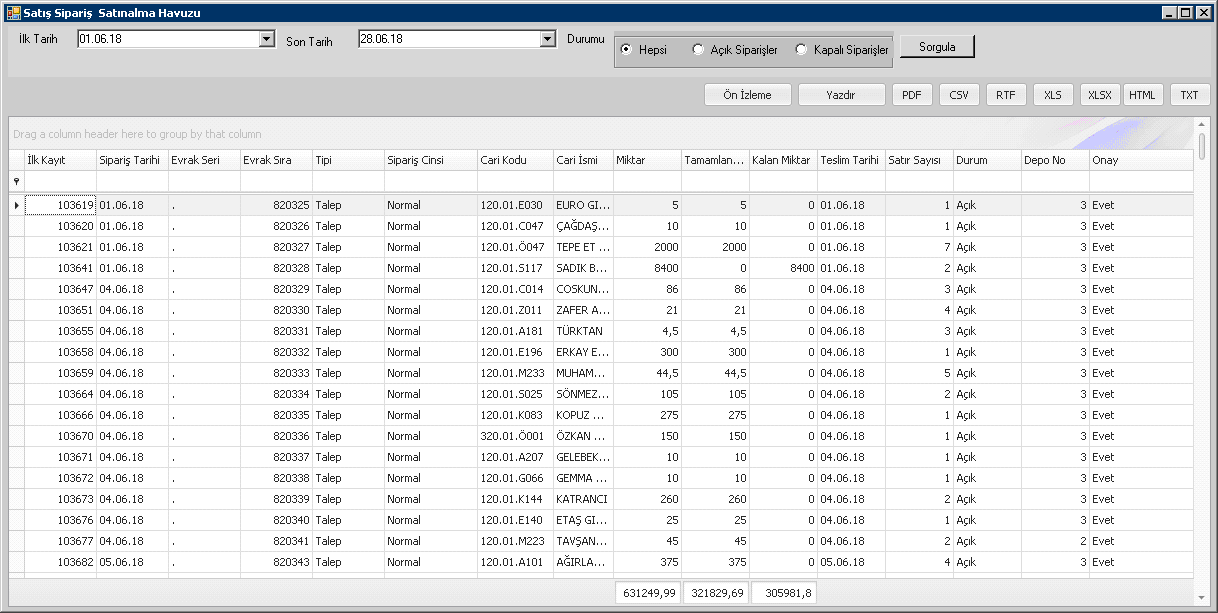
Task: Sort by the Cari Kodu column header
Action: click(514, 160)
